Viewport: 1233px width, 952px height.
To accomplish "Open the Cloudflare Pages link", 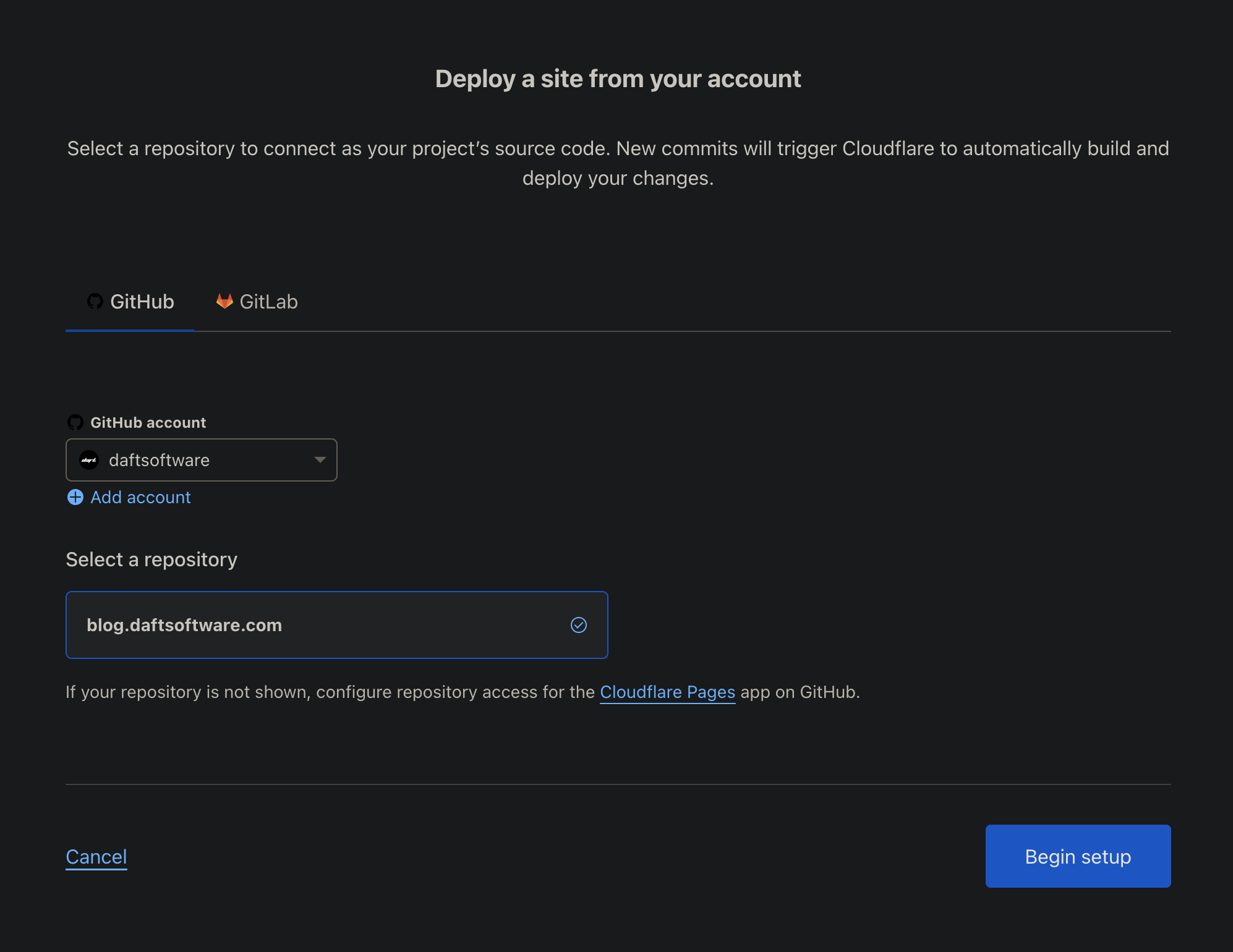I will pyautogui.click(x=667, y=692).
